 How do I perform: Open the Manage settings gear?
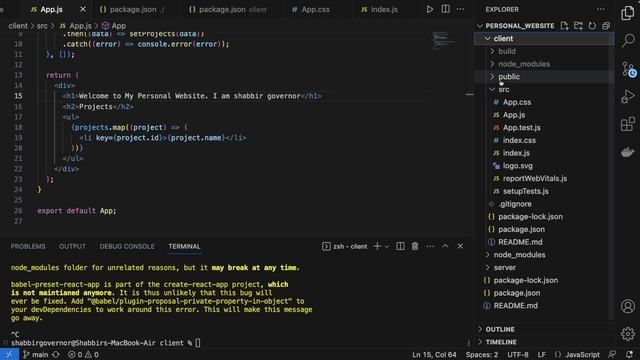(x=628, y=333)
